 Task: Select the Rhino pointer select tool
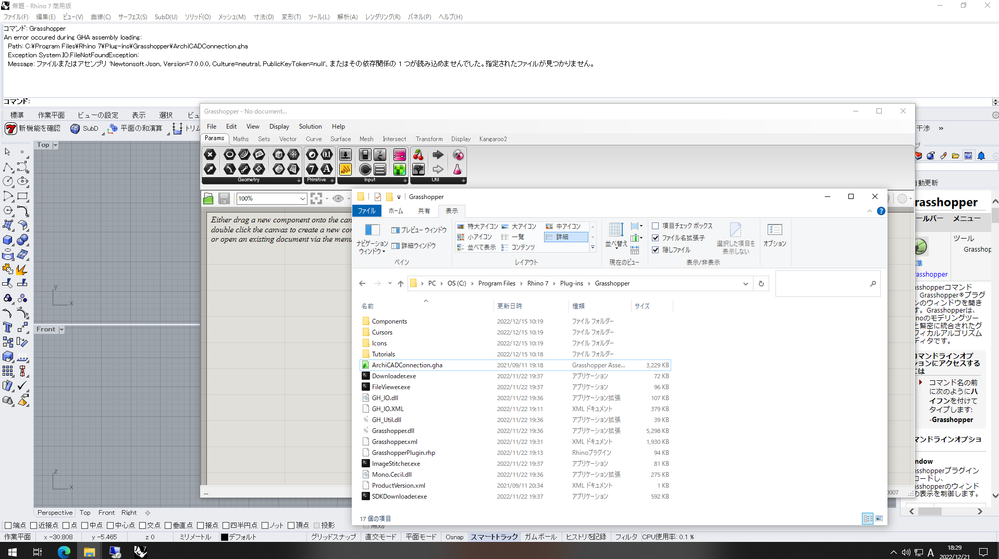pyautogui.click(x=8, y=152)
